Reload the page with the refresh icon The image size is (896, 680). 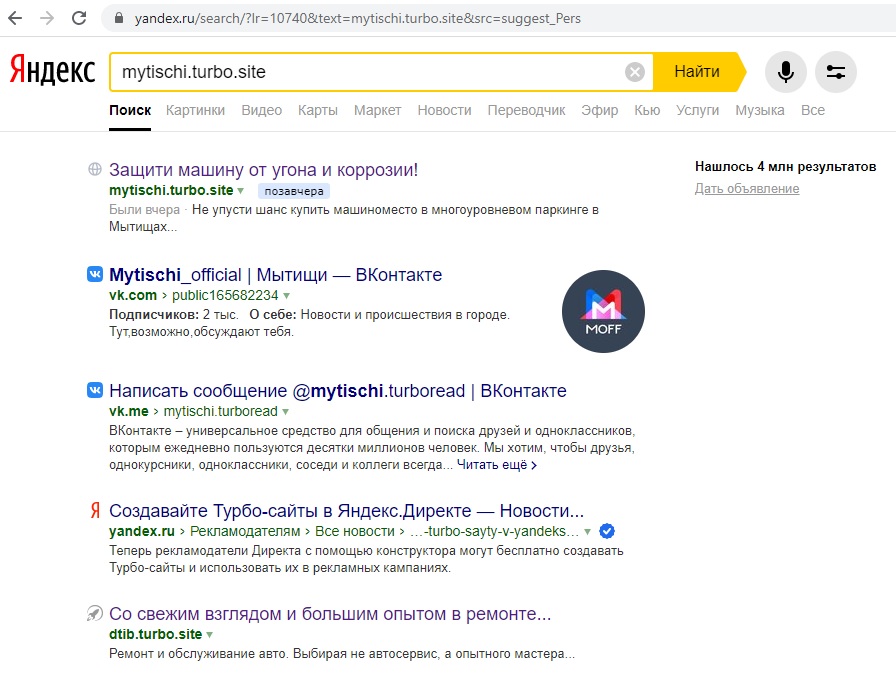click(79, 18)
